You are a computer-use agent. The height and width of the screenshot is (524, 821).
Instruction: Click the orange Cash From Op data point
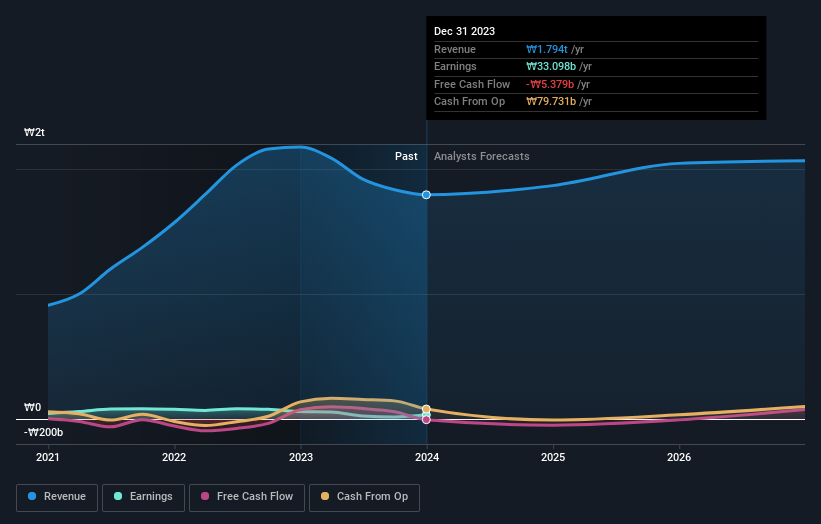(x=426, y=409)
